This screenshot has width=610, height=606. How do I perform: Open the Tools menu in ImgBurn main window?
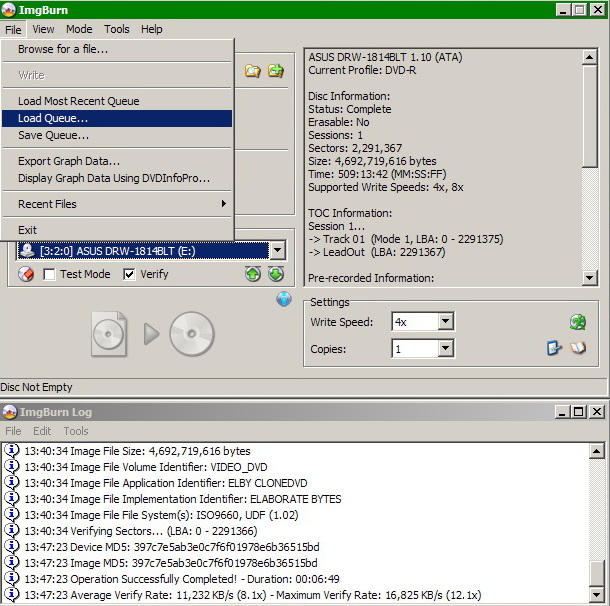pos(117,29)
